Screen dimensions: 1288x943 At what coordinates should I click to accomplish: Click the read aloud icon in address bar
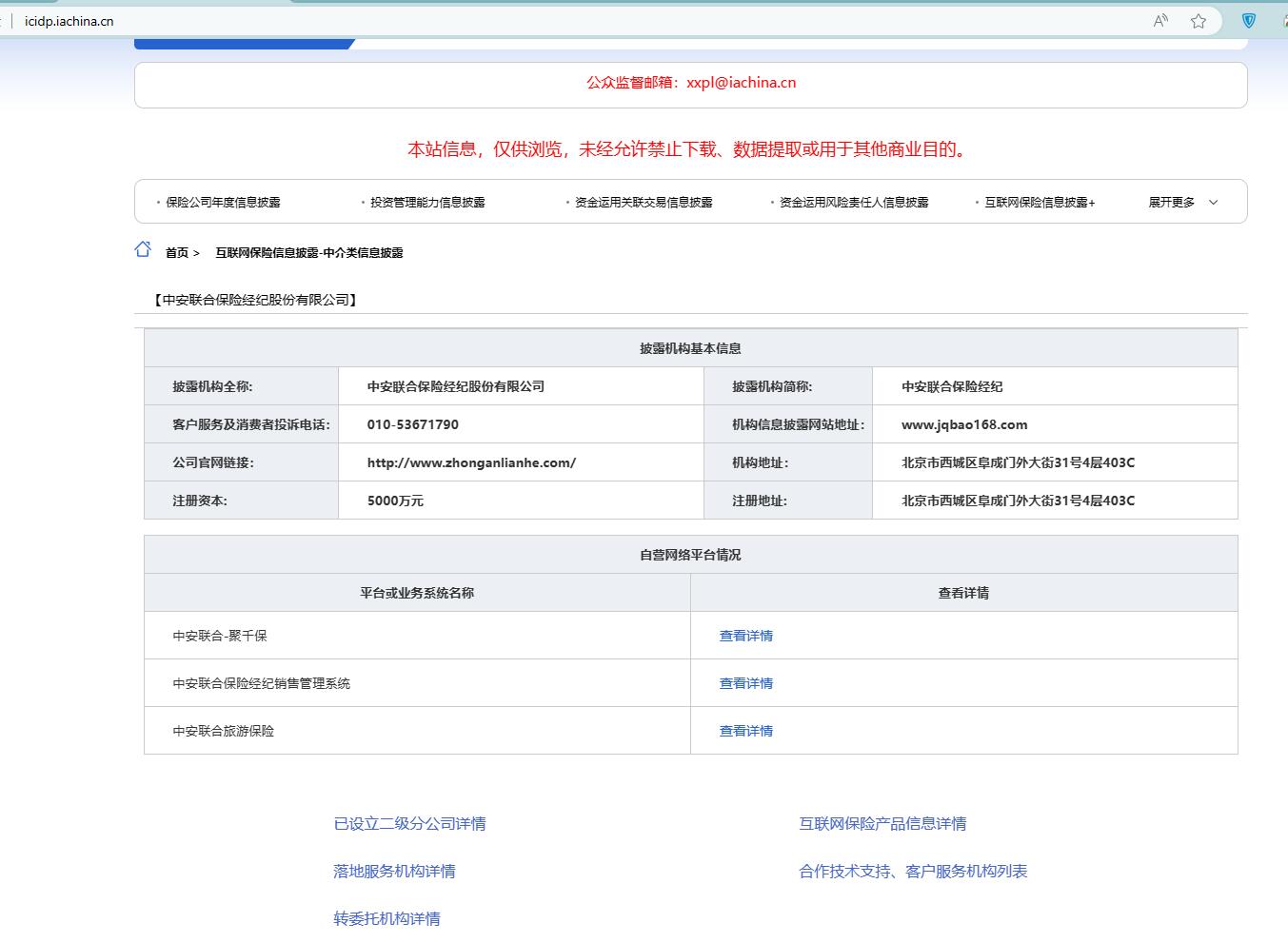pyautogui.click(x=1160, y=21)
